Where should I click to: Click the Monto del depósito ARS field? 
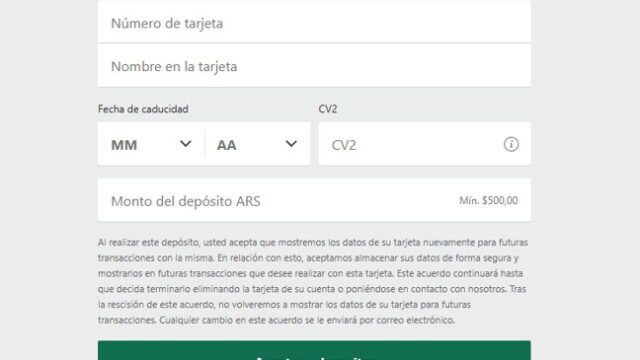[314, 200]
